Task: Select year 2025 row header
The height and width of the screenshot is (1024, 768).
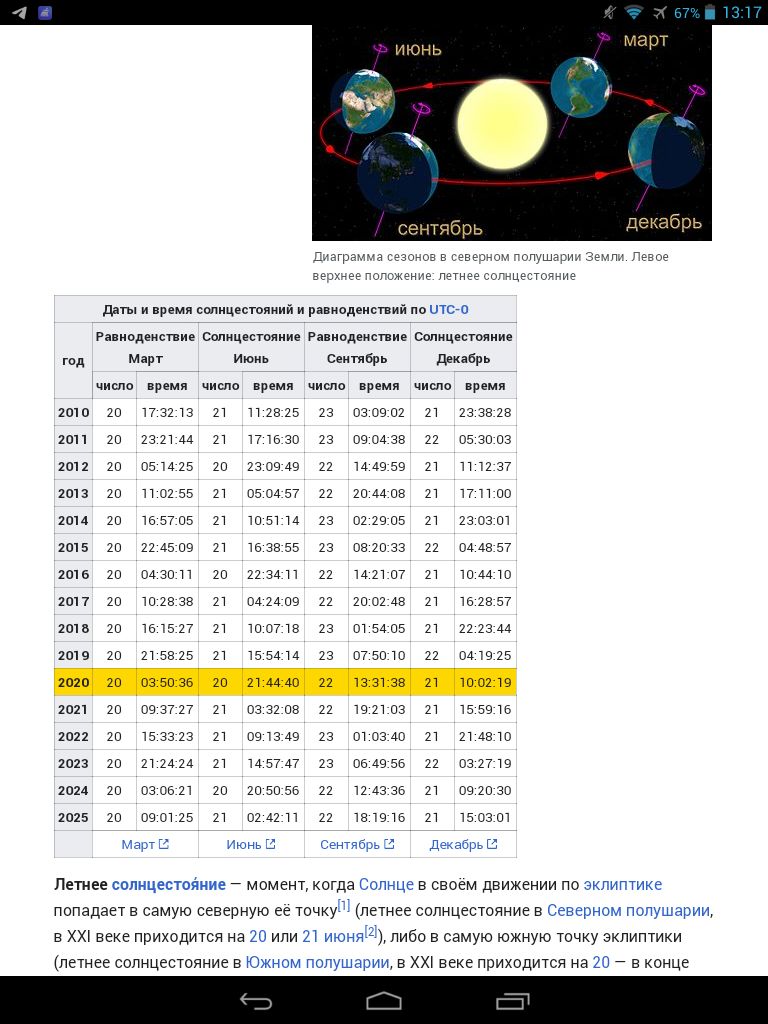Action: (x=73, y=818)
